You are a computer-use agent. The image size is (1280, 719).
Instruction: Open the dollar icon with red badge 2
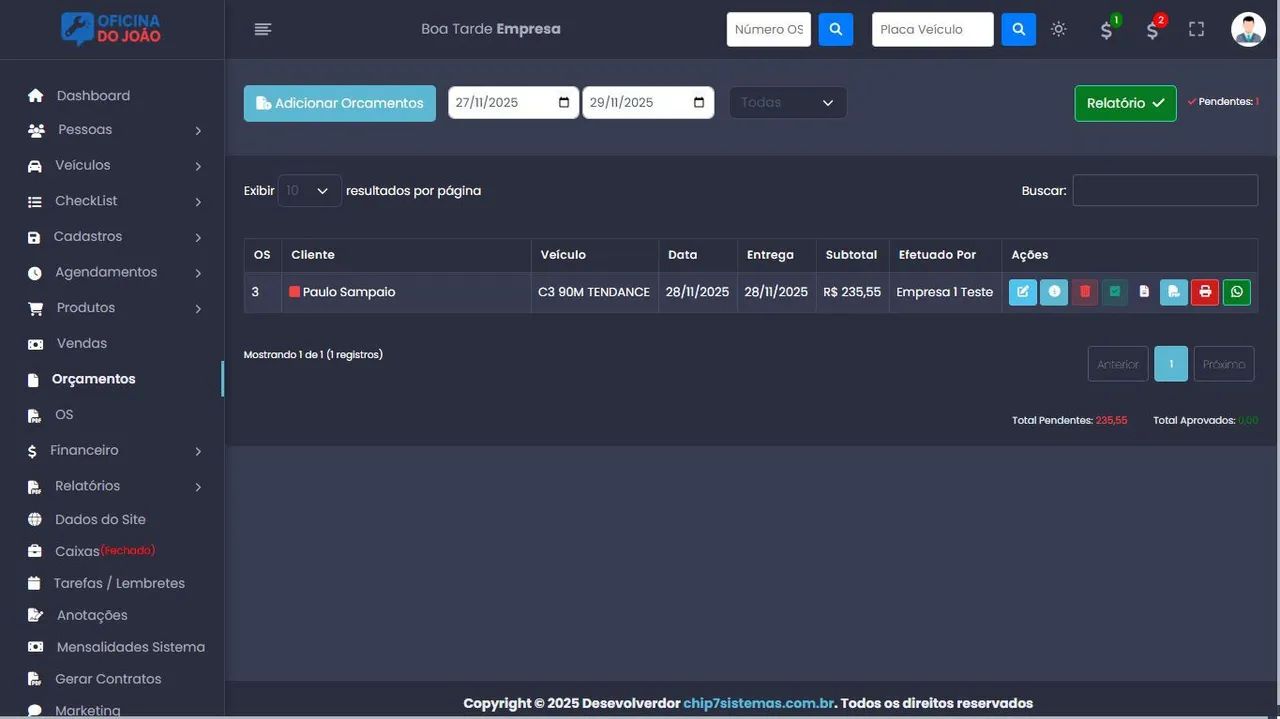(1152, 29)
